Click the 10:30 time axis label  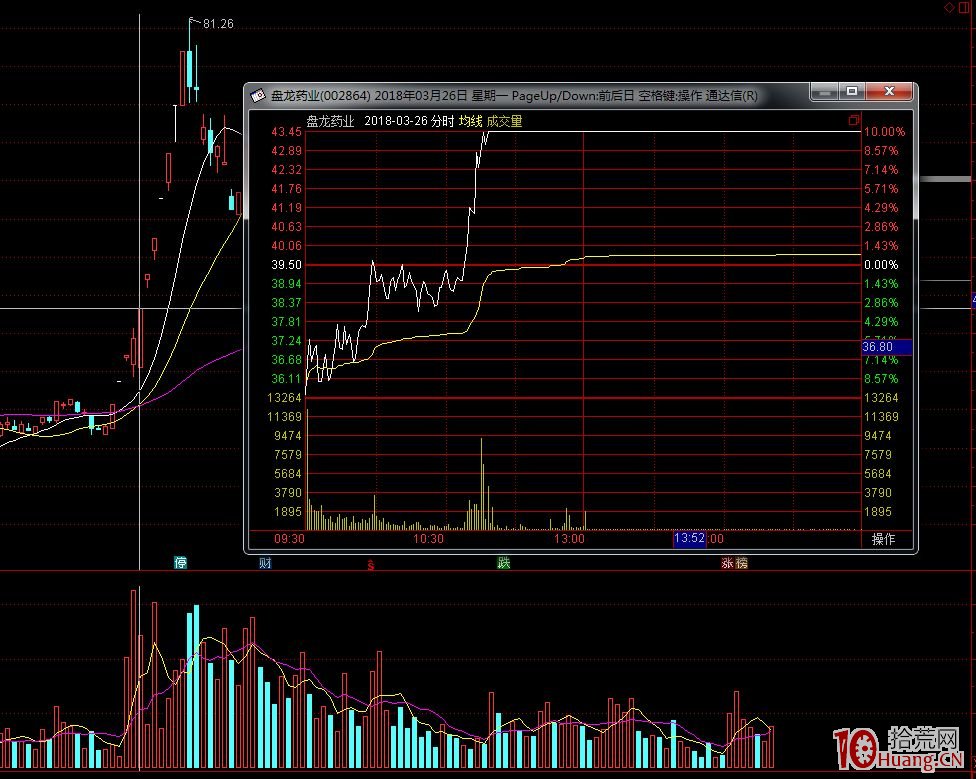429,539
